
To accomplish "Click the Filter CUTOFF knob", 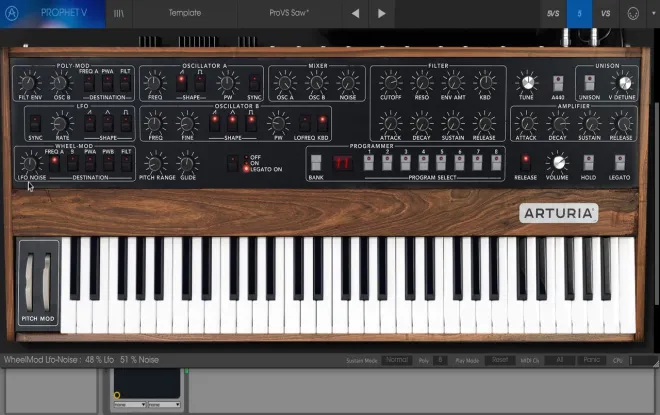I will [390, 82].
